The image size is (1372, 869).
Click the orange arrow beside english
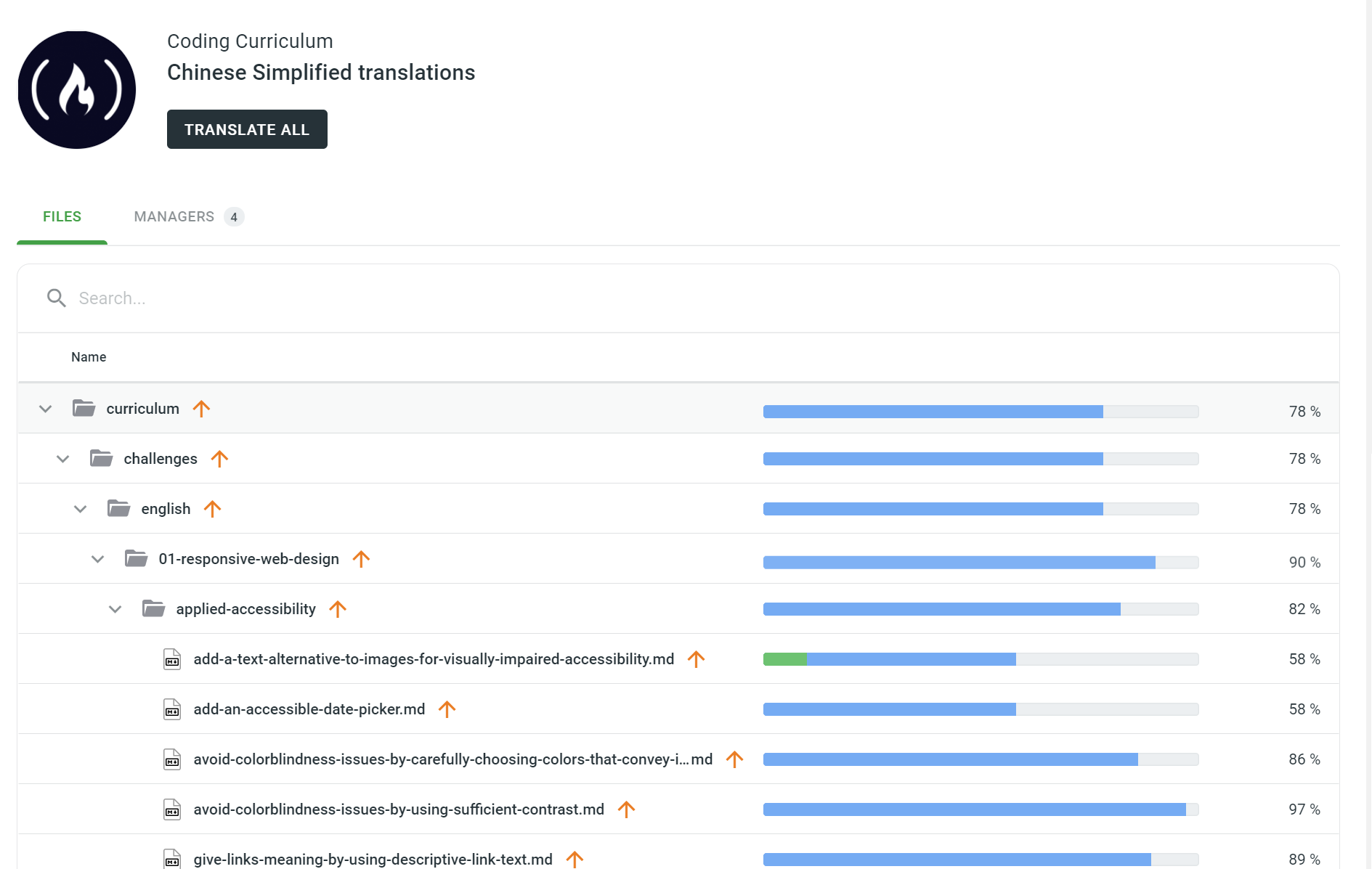click(212, 509)
